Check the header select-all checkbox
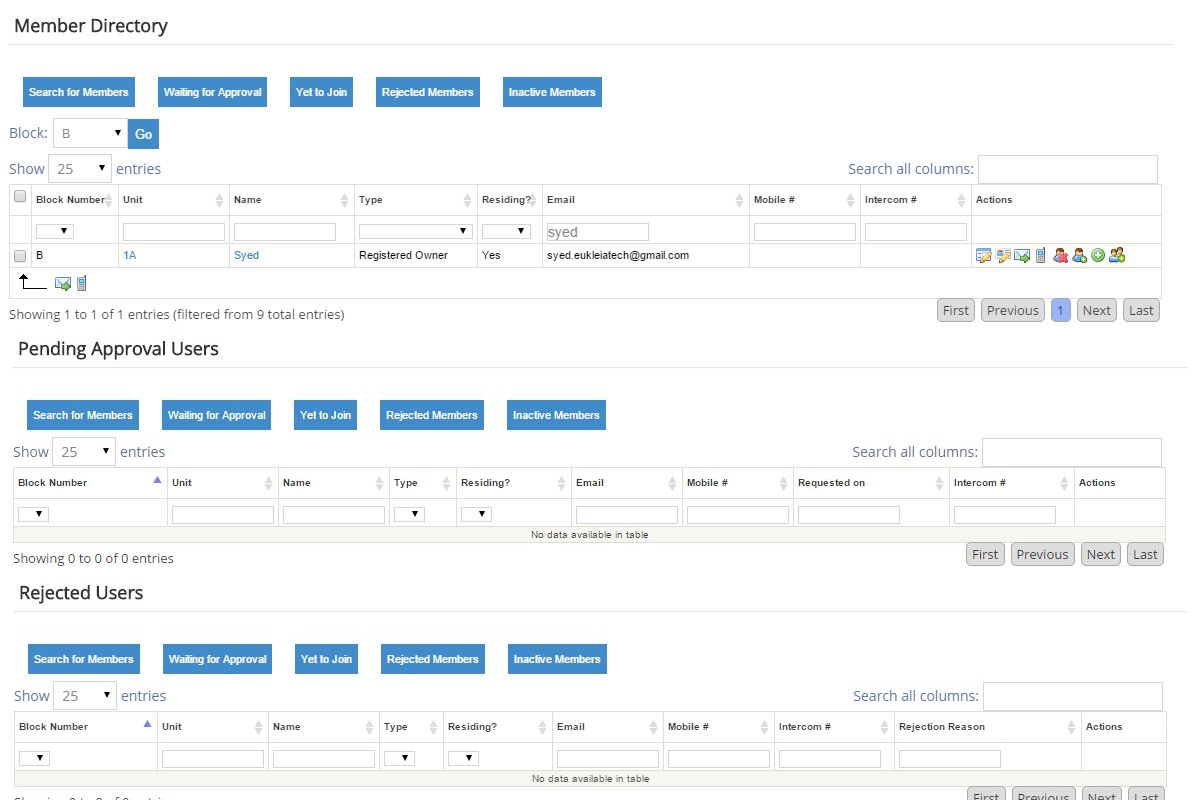This screenshot has width=1200, height=800. coord(18,197)
